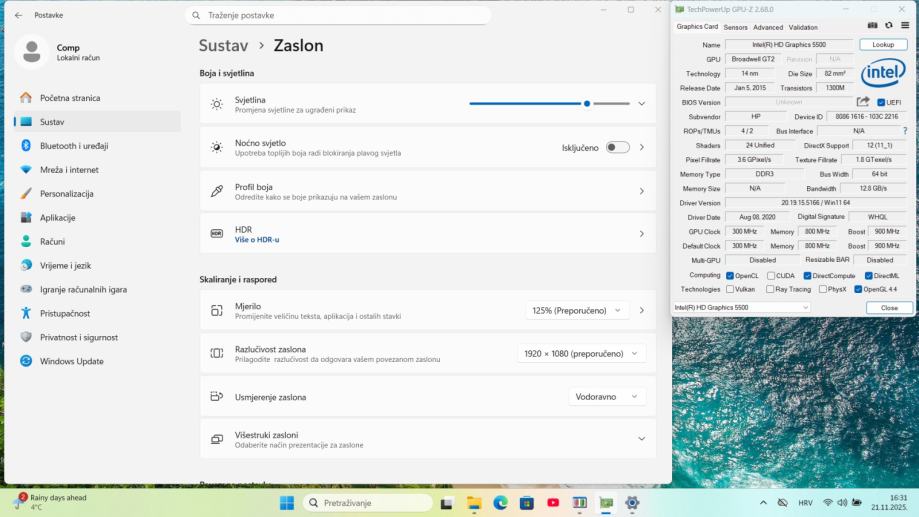
Task: Toggle Ray Tracing checkbox
Action: tap(770, 289)
